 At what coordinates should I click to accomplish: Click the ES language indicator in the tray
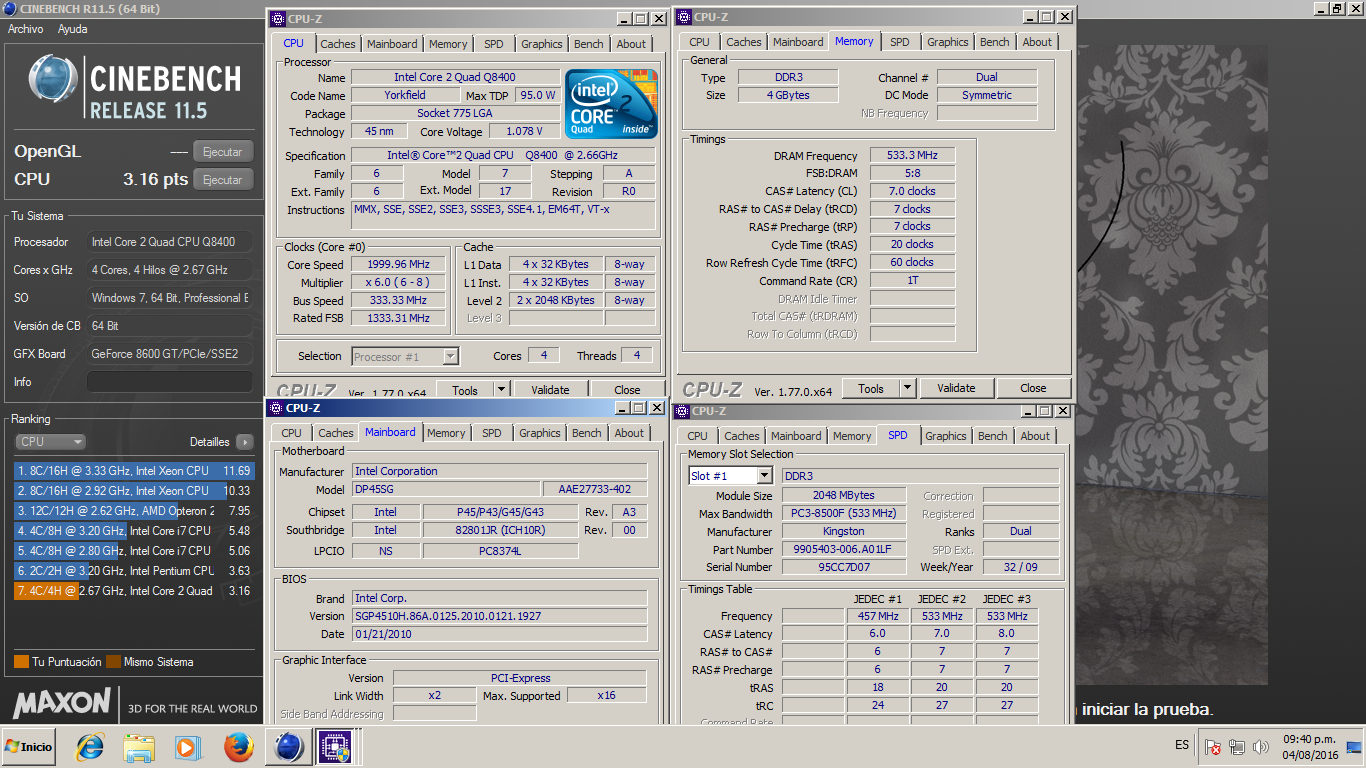tap(1183, 746)
